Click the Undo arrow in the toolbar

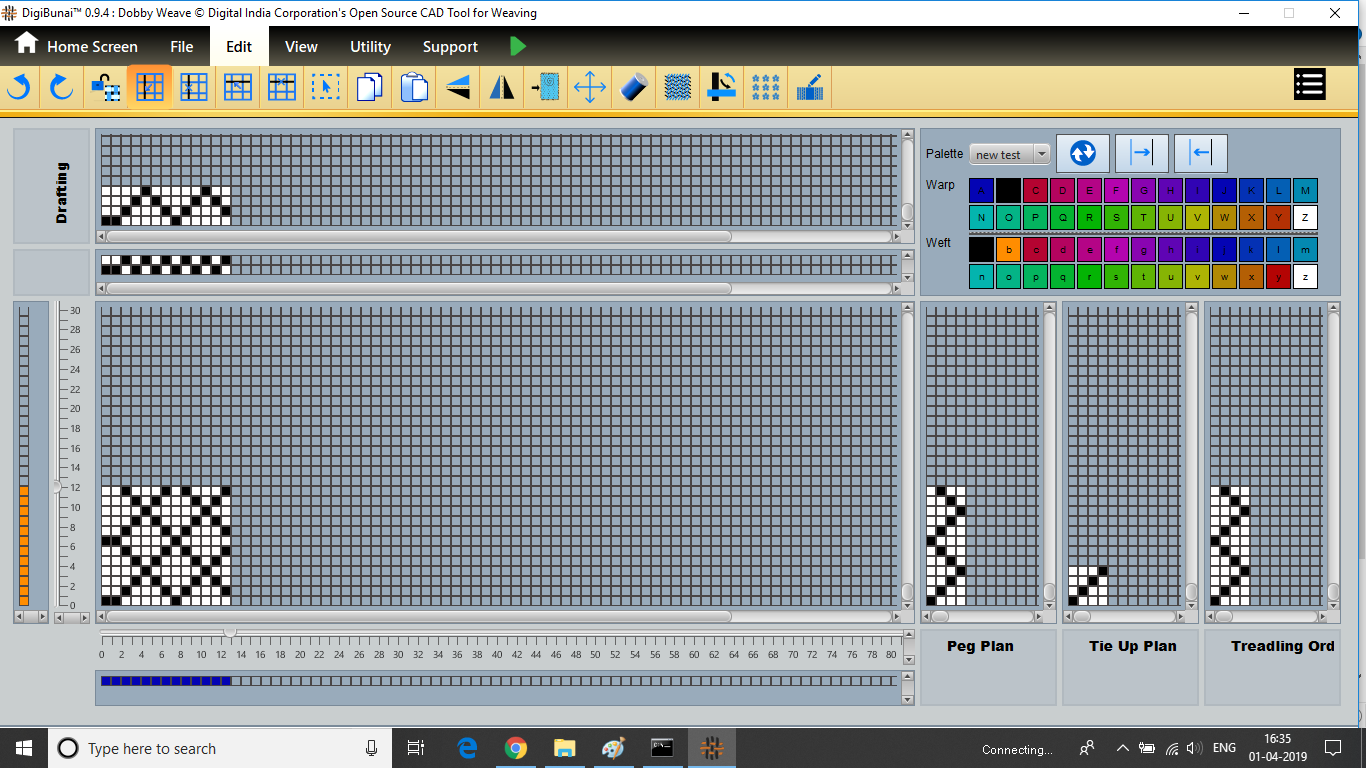[x=18, y=88]
